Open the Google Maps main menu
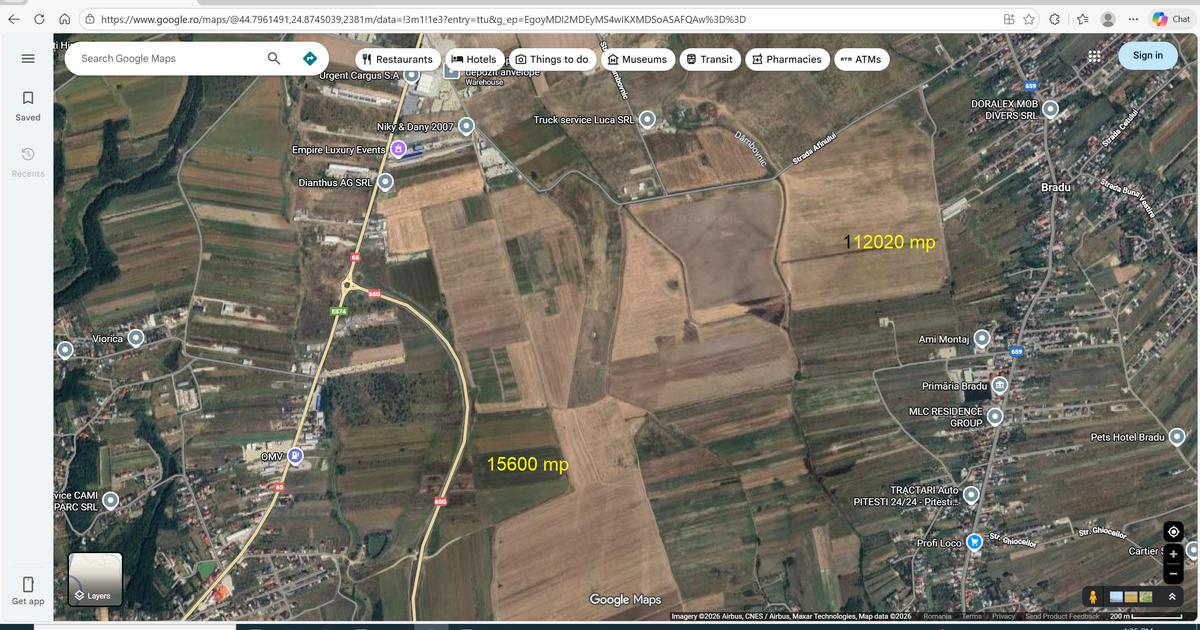1200x630 pixels. [x=28, y=58]
